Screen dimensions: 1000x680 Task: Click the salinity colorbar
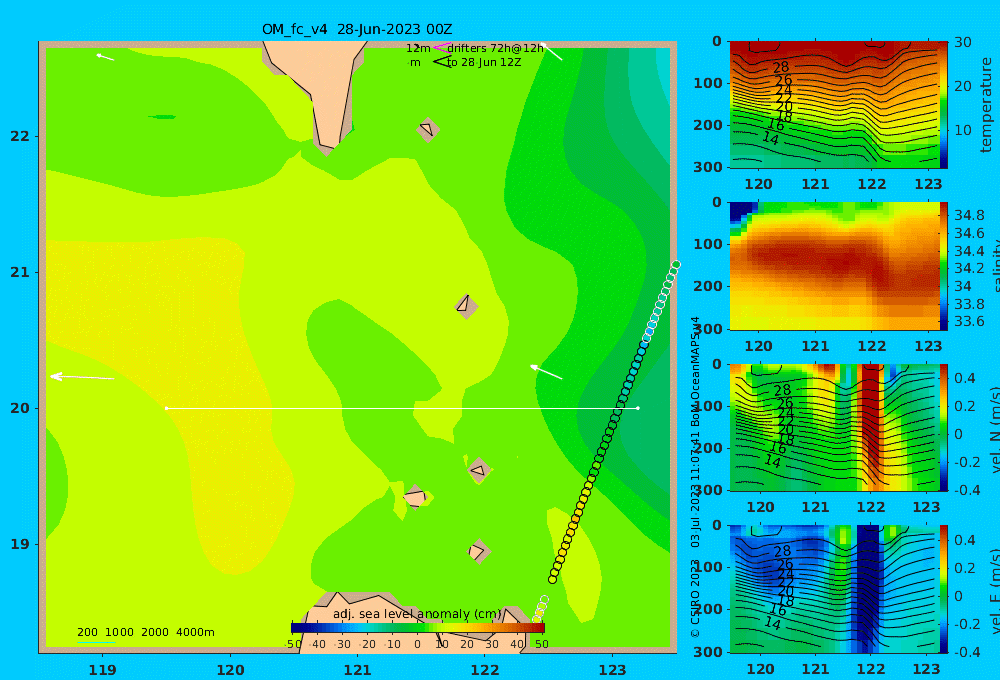[x=943, y=266]
